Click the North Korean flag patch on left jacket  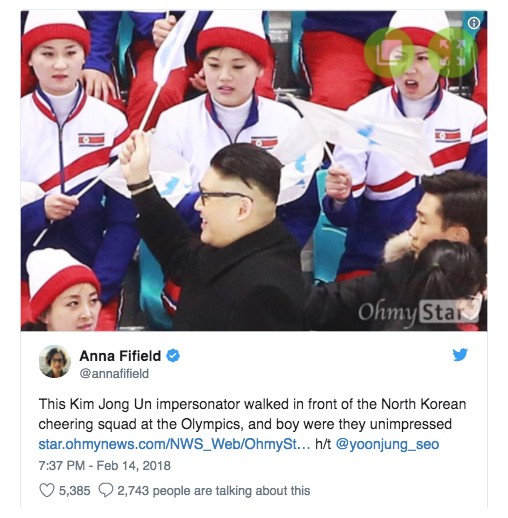pos(91,140)
